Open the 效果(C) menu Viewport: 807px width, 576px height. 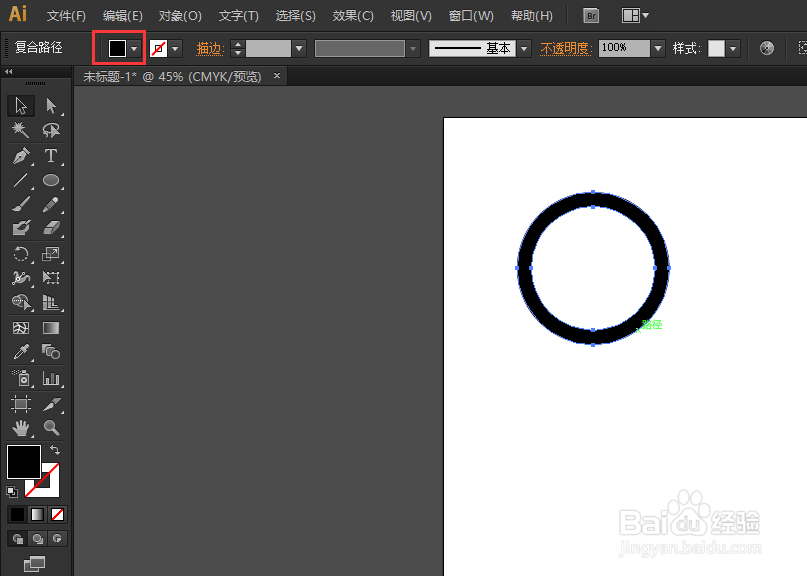coord(353,16)
